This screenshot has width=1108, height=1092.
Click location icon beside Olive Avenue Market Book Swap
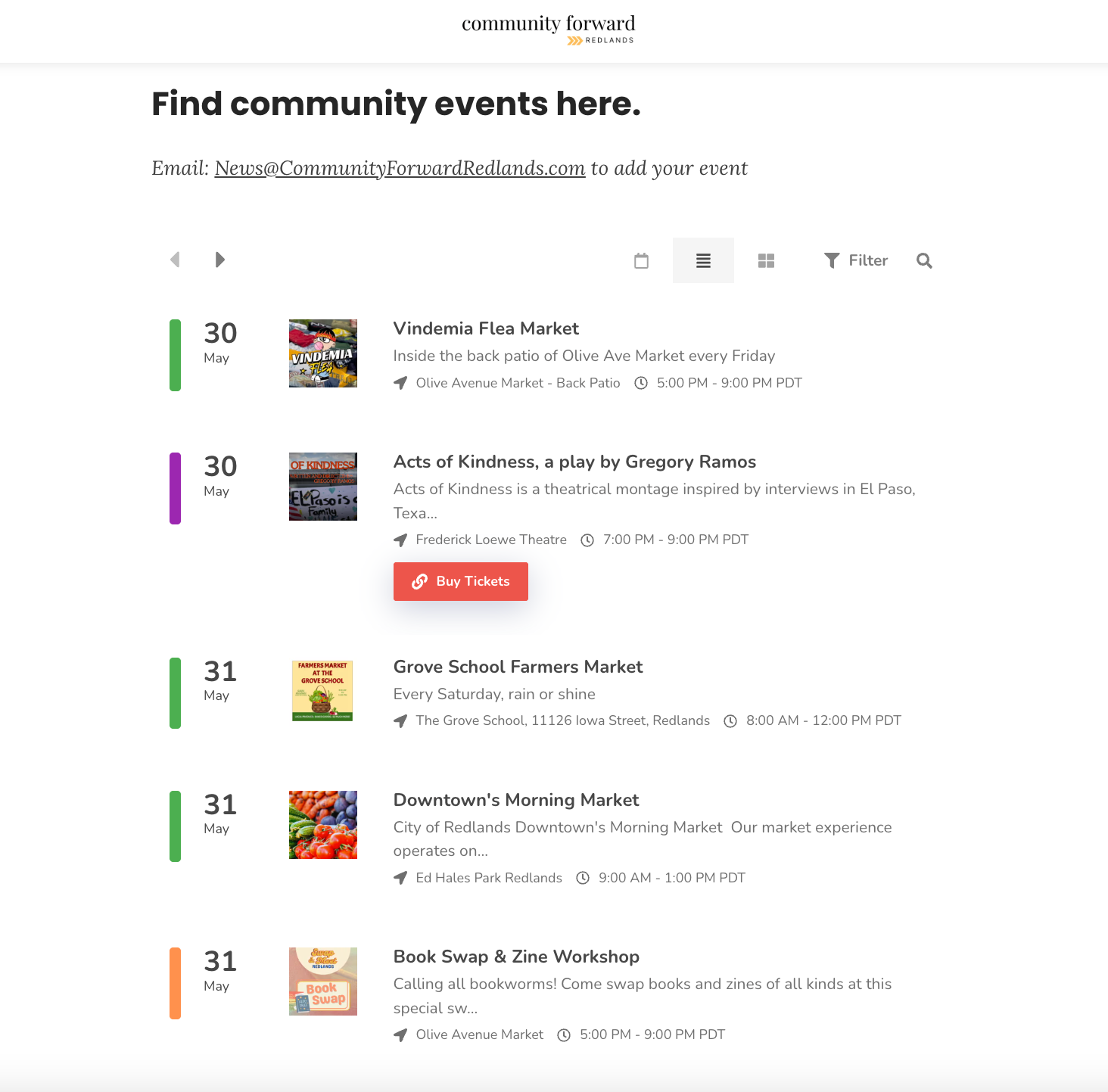400,1034
